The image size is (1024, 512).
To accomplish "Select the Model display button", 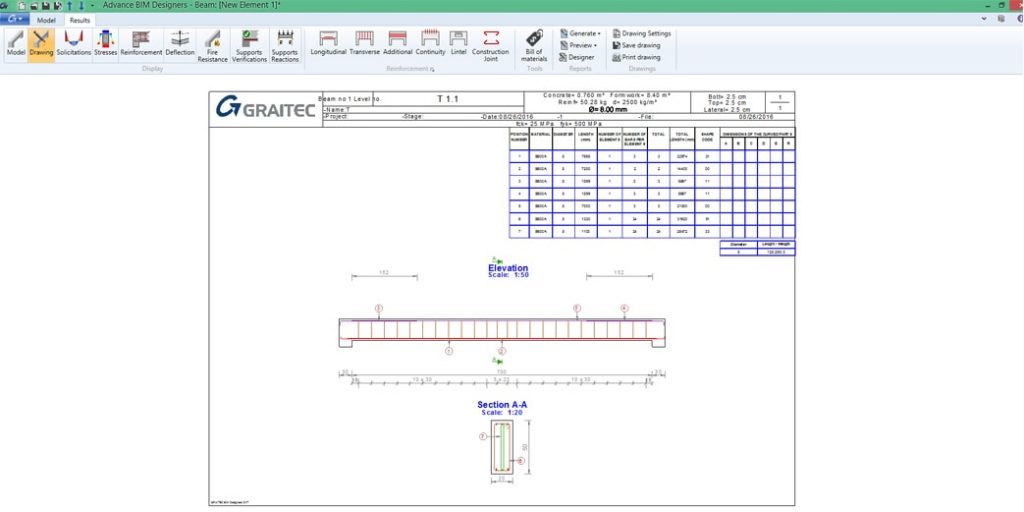I will pos(16,45).
